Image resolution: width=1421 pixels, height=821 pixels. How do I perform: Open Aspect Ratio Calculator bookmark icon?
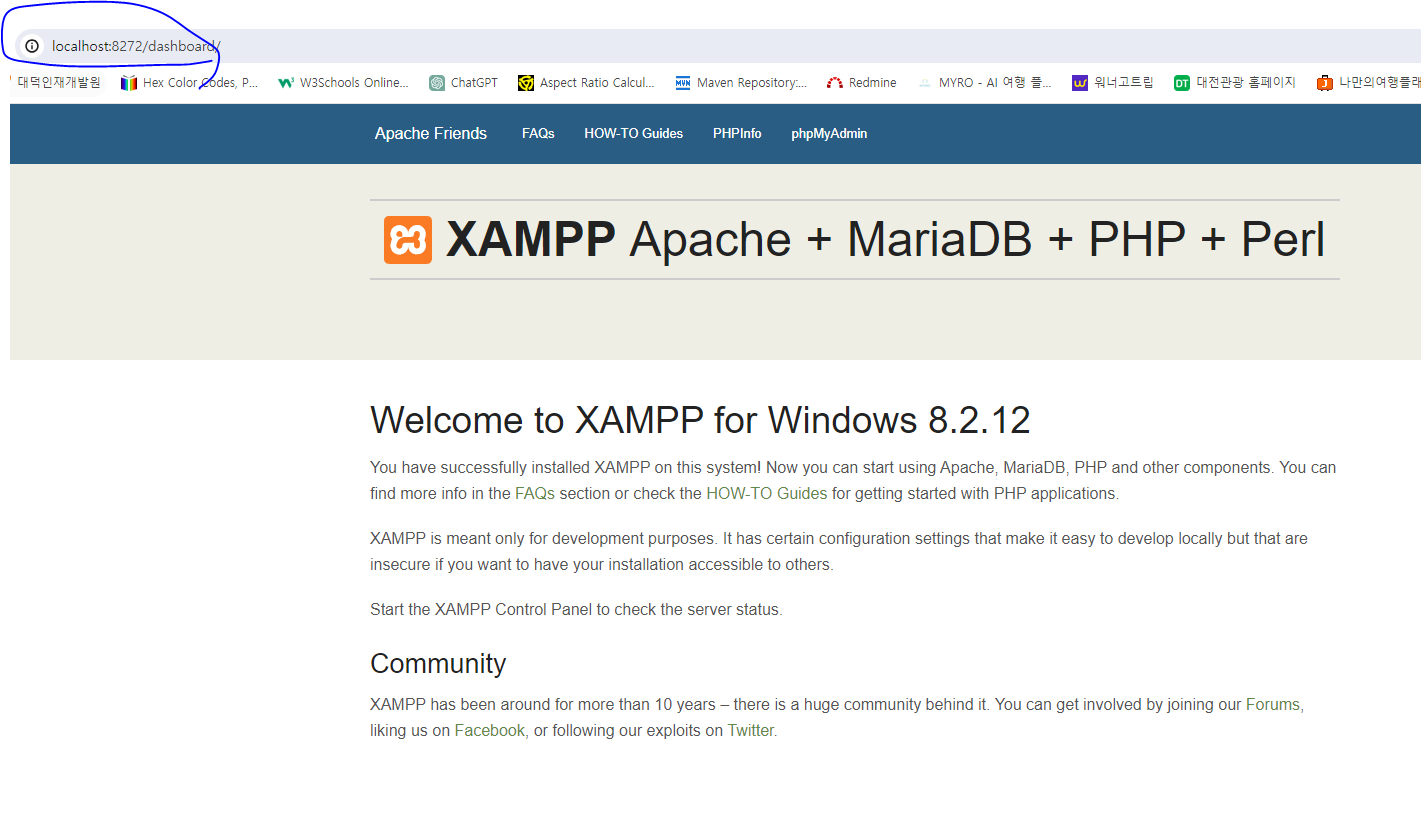click(x=526, y=83)
